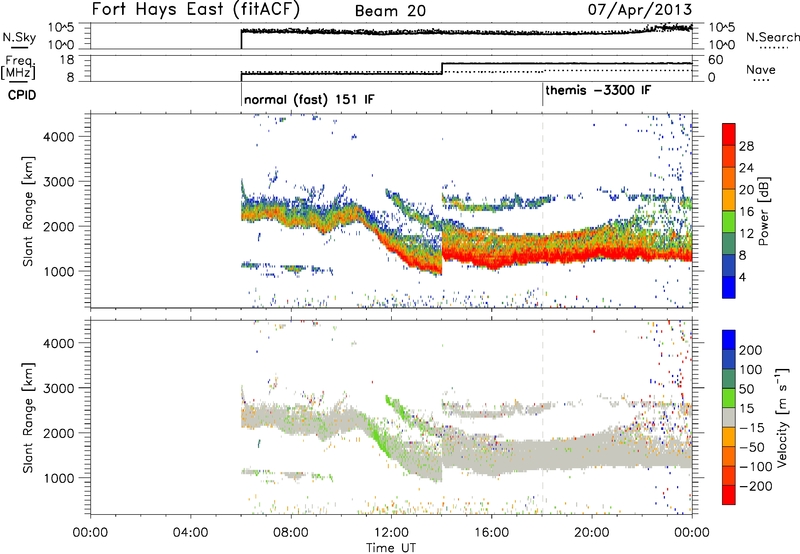The height and width of the screenshot is (554, 800).
Task: Click the red bottom segment of velocity colorbar
Action: click(x=729, y=495)
